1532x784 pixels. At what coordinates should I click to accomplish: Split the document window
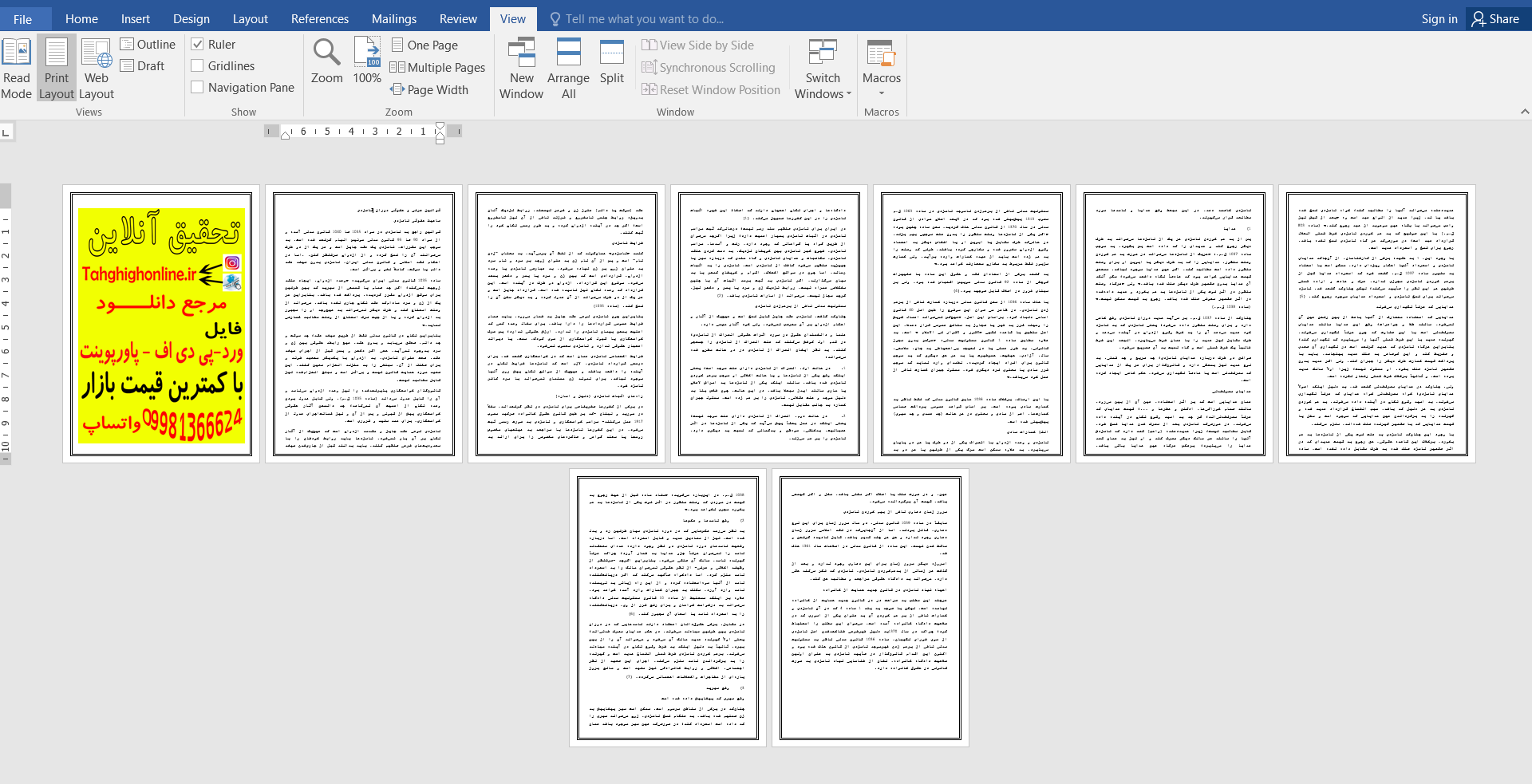[x=612, y=61]
